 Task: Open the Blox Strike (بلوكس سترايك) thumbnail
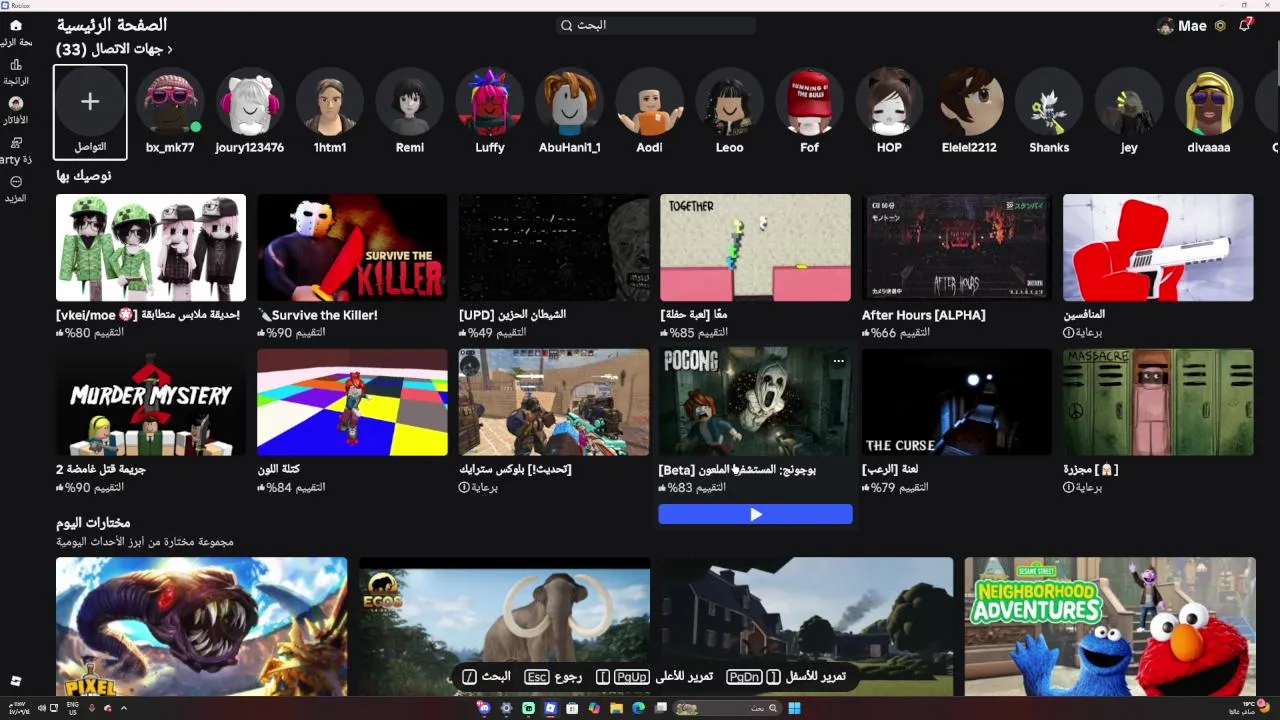tap(554, 402)
